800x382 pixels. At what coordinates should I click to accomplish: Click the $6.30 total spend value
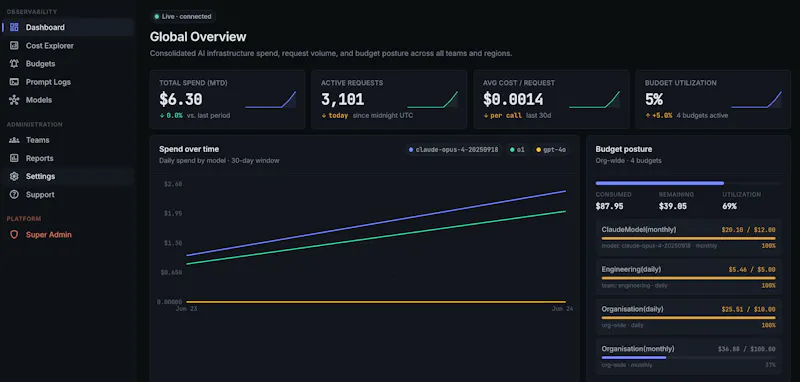tap(181, 99)
